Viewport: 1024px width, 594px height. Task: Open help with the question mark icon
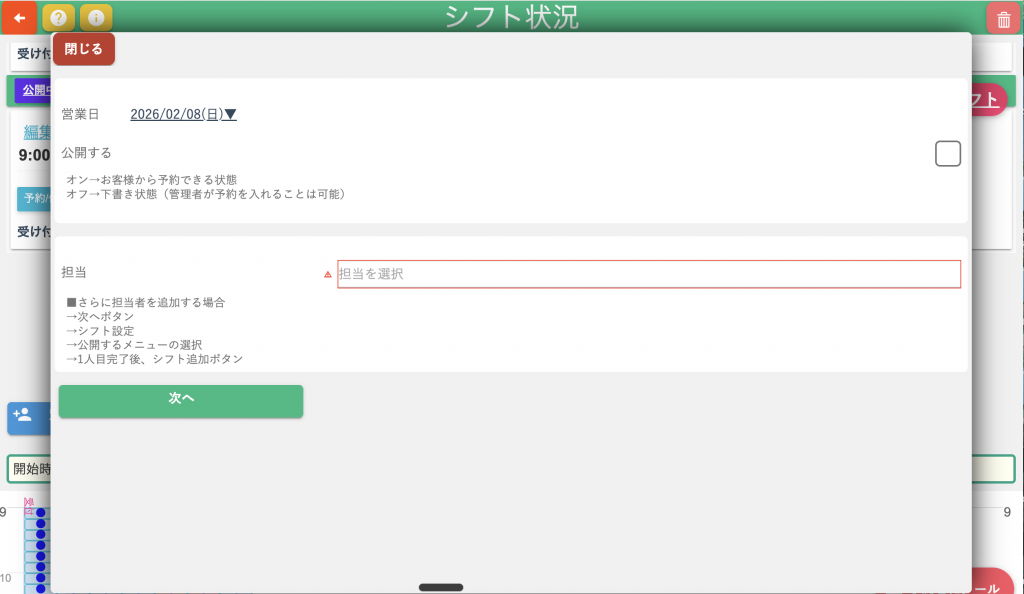pyautogui.click(x=59, y=18)
